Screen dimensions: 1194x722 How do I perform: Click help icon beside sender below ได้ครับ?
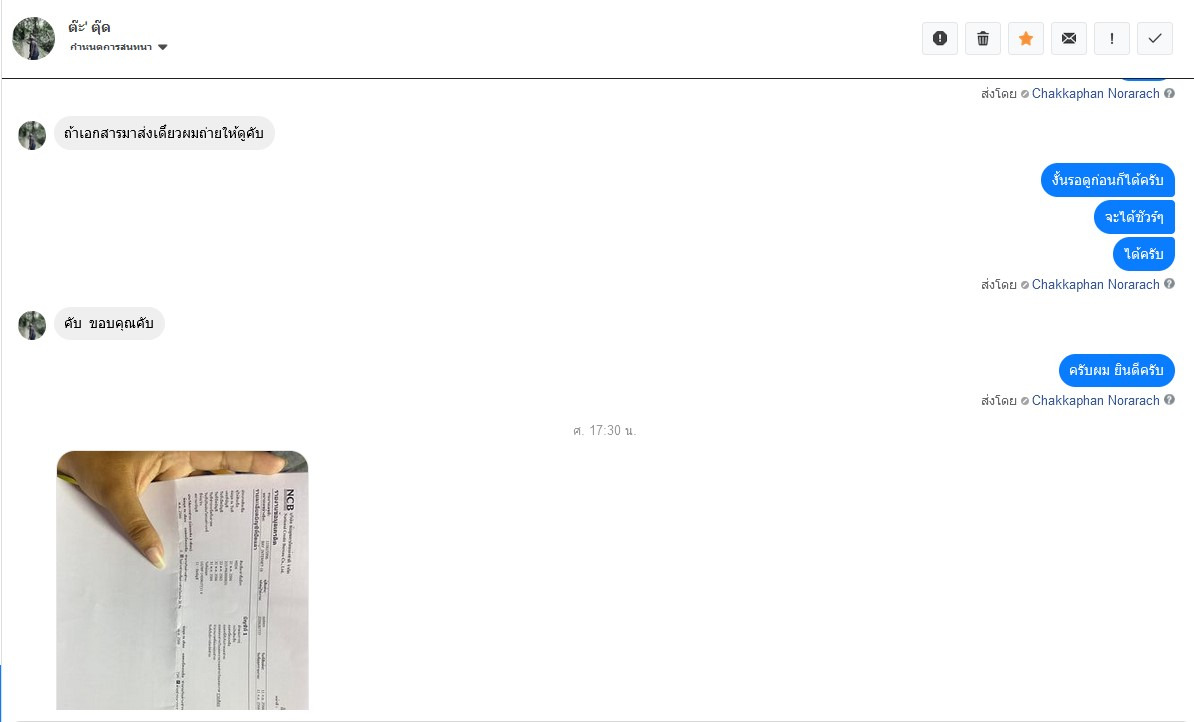point(1169,284)
